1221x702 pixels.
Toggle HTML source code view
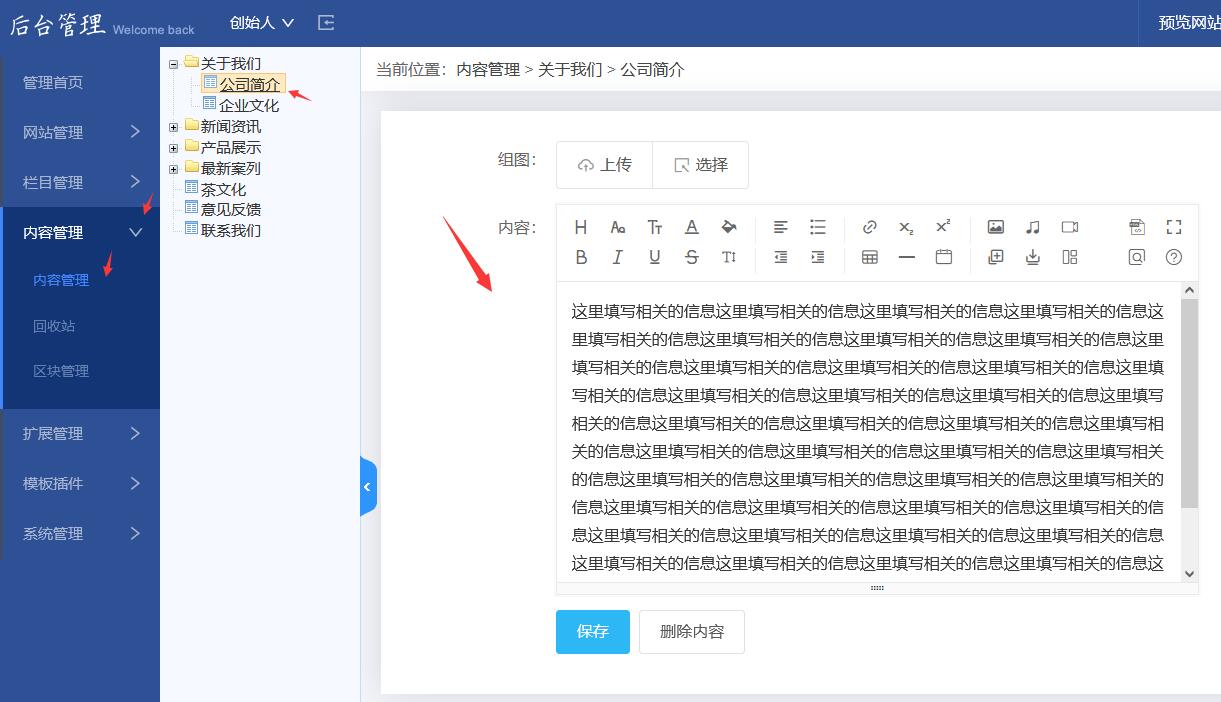point(1136,227)
